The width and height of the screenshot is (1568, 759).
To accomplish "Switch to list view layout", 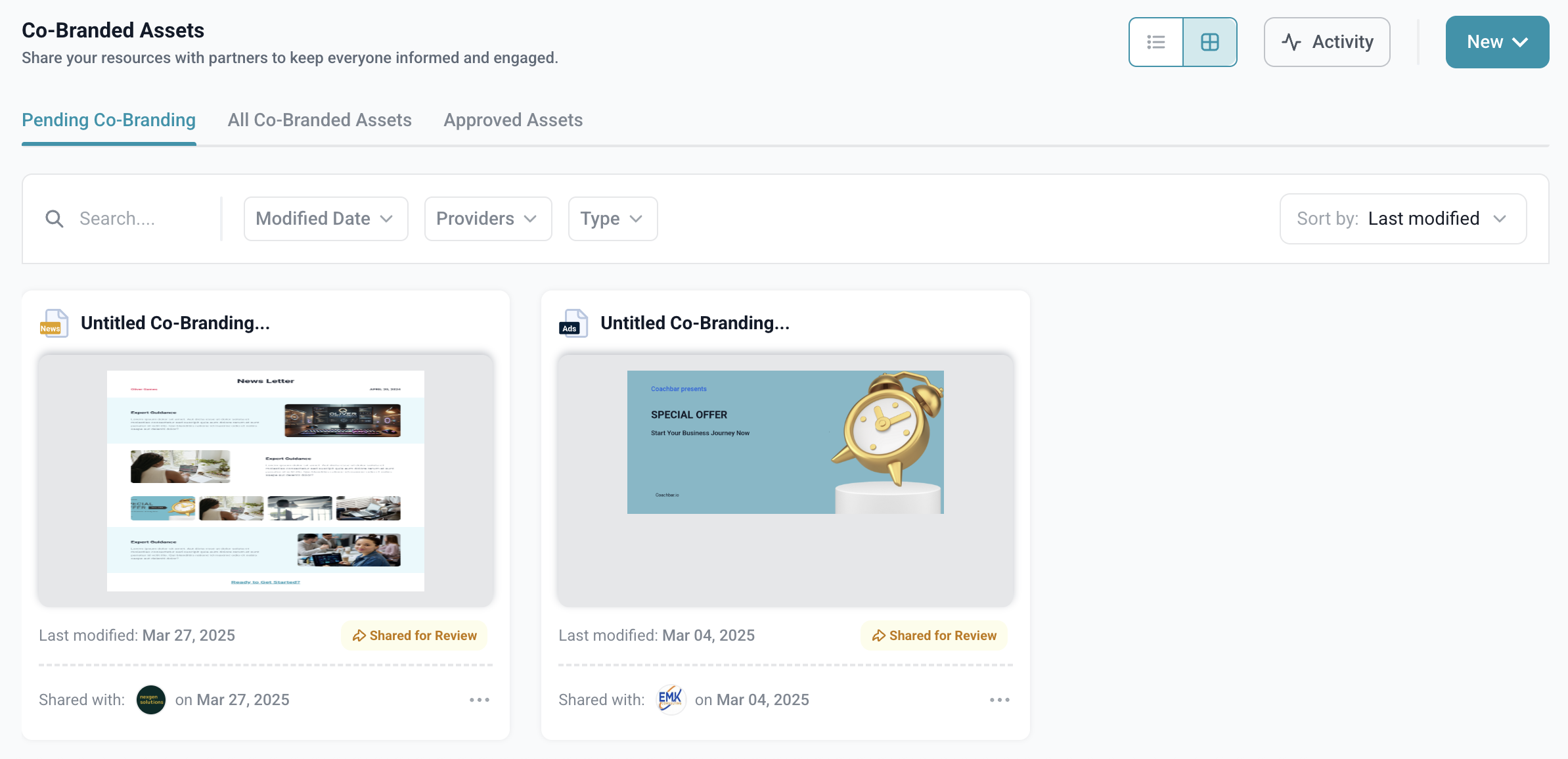I will 1155,42.
